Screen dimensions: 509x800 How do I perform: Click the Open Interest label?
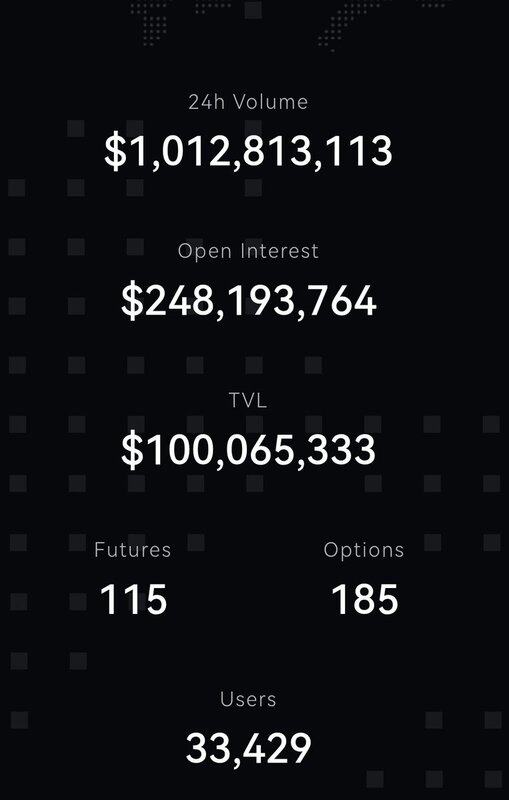[x=248, y=251]
